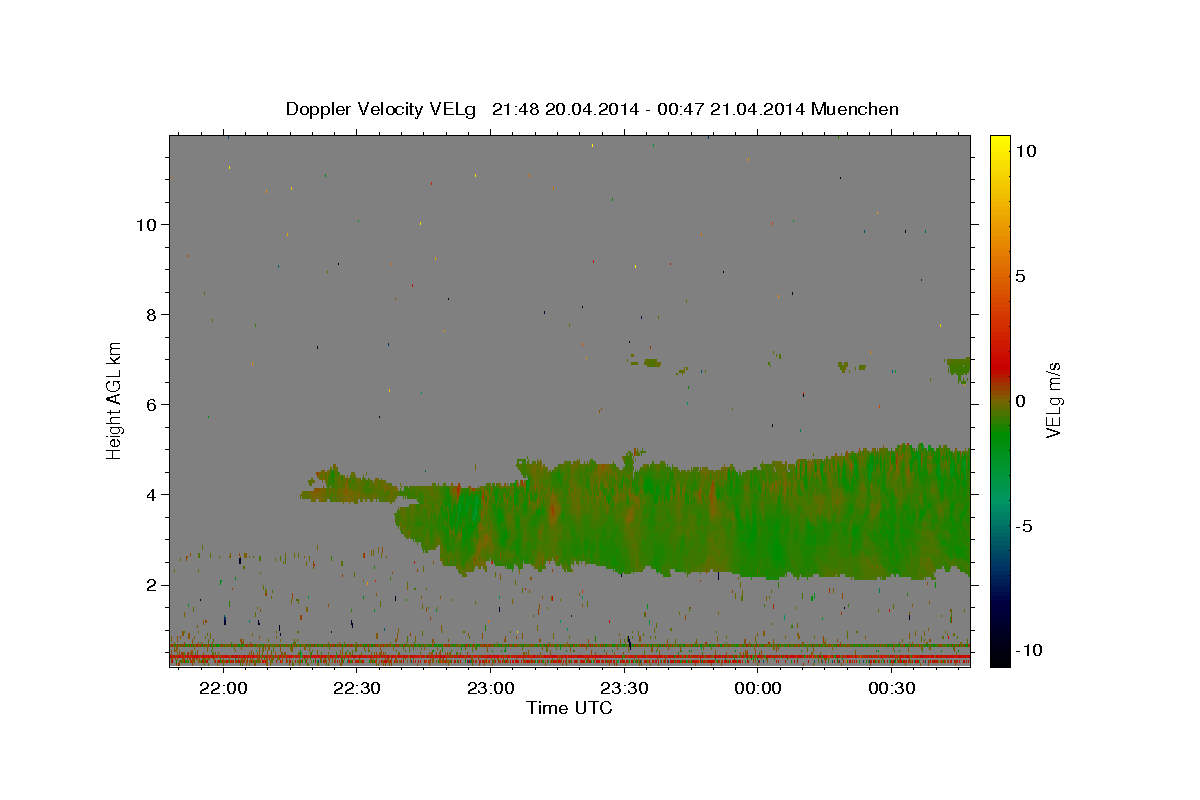Click the height axis label '10'
The height and width of the screenshot is (800, 1200).
tap(146, 224)
